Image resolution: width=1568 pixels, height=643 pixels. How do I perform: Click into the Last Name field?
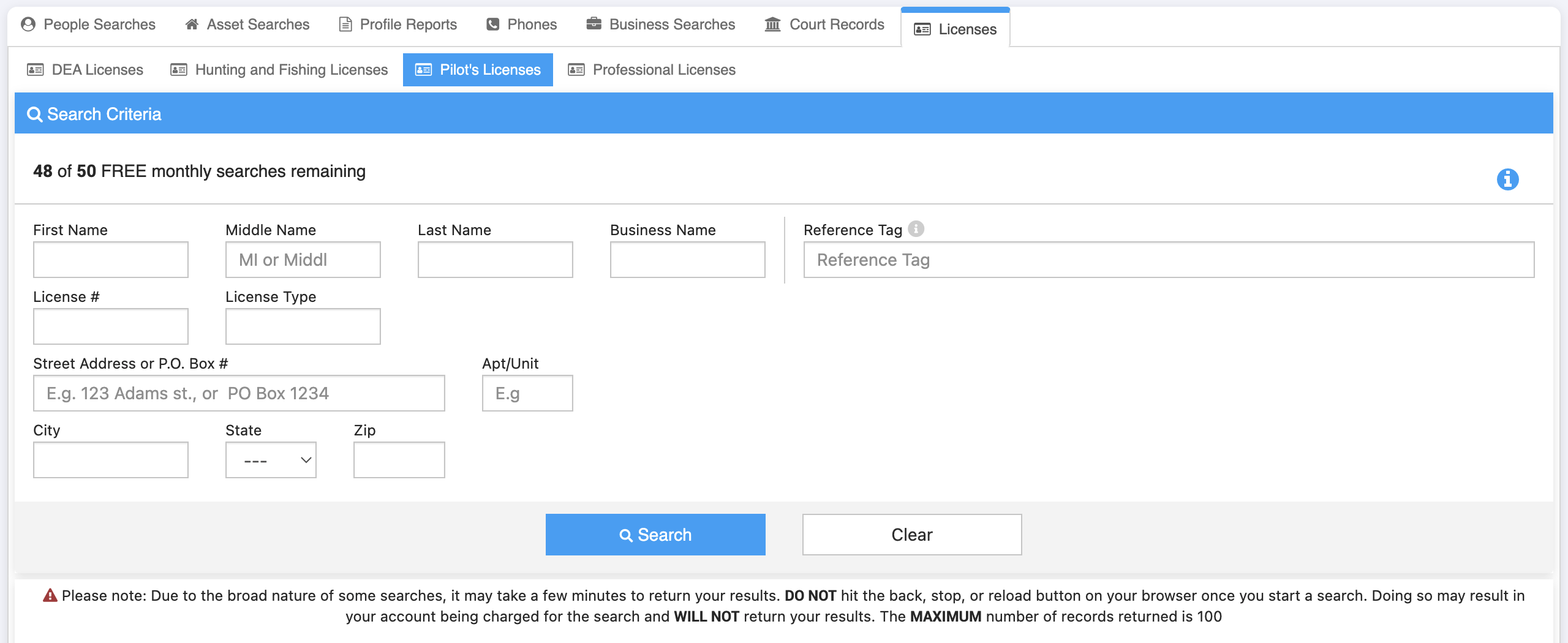pos(495,260)
